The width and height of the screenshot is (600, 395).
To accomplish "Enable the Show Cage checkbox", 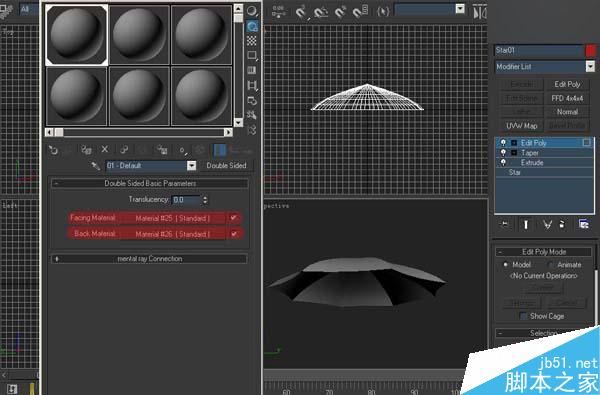I will [523, 316].
